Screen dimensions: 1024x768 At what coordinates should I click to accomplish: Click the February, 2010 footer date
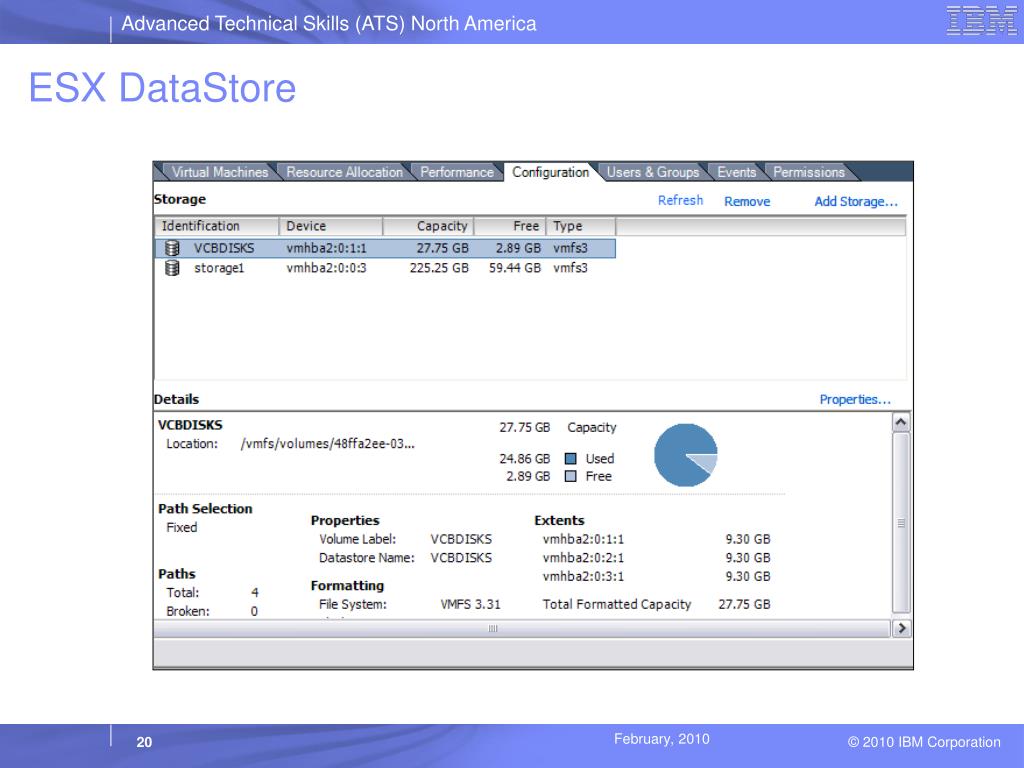(662, 739)
